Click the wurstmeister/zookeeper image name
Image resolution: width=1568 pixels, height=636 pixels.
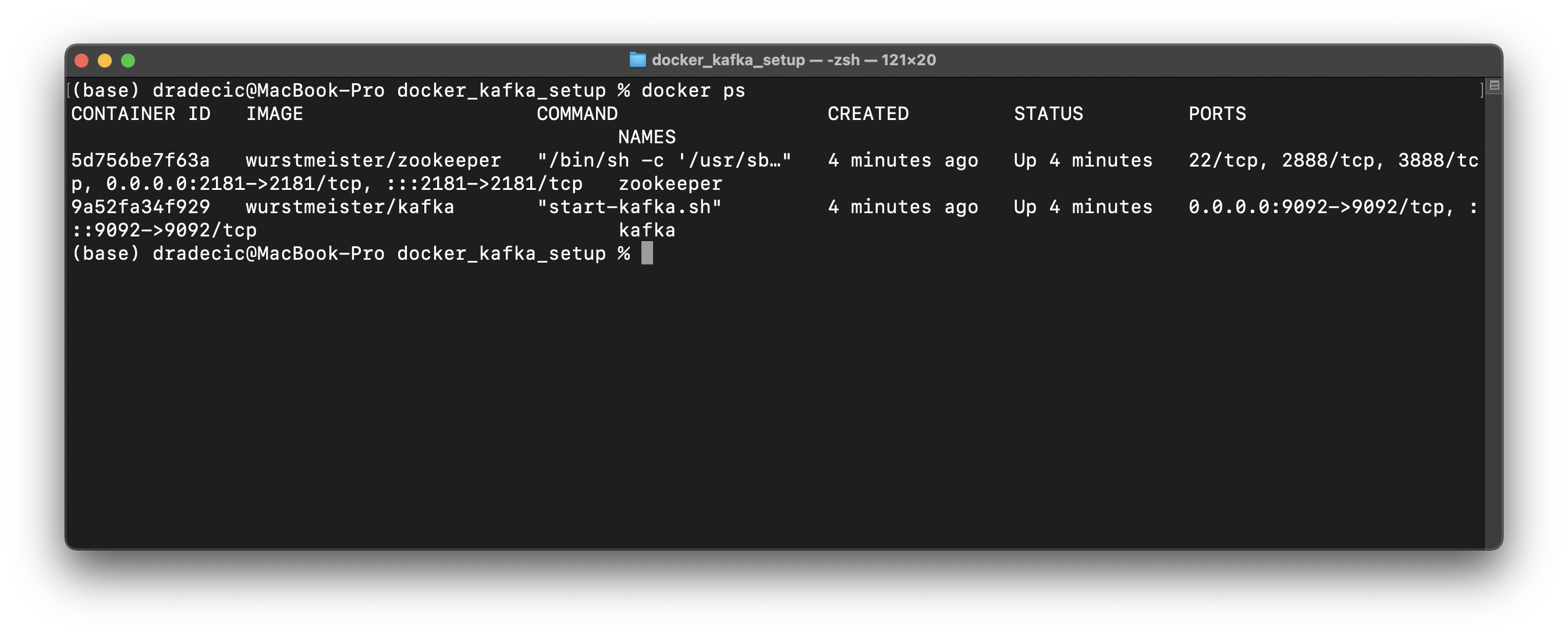tap(372, 160)
